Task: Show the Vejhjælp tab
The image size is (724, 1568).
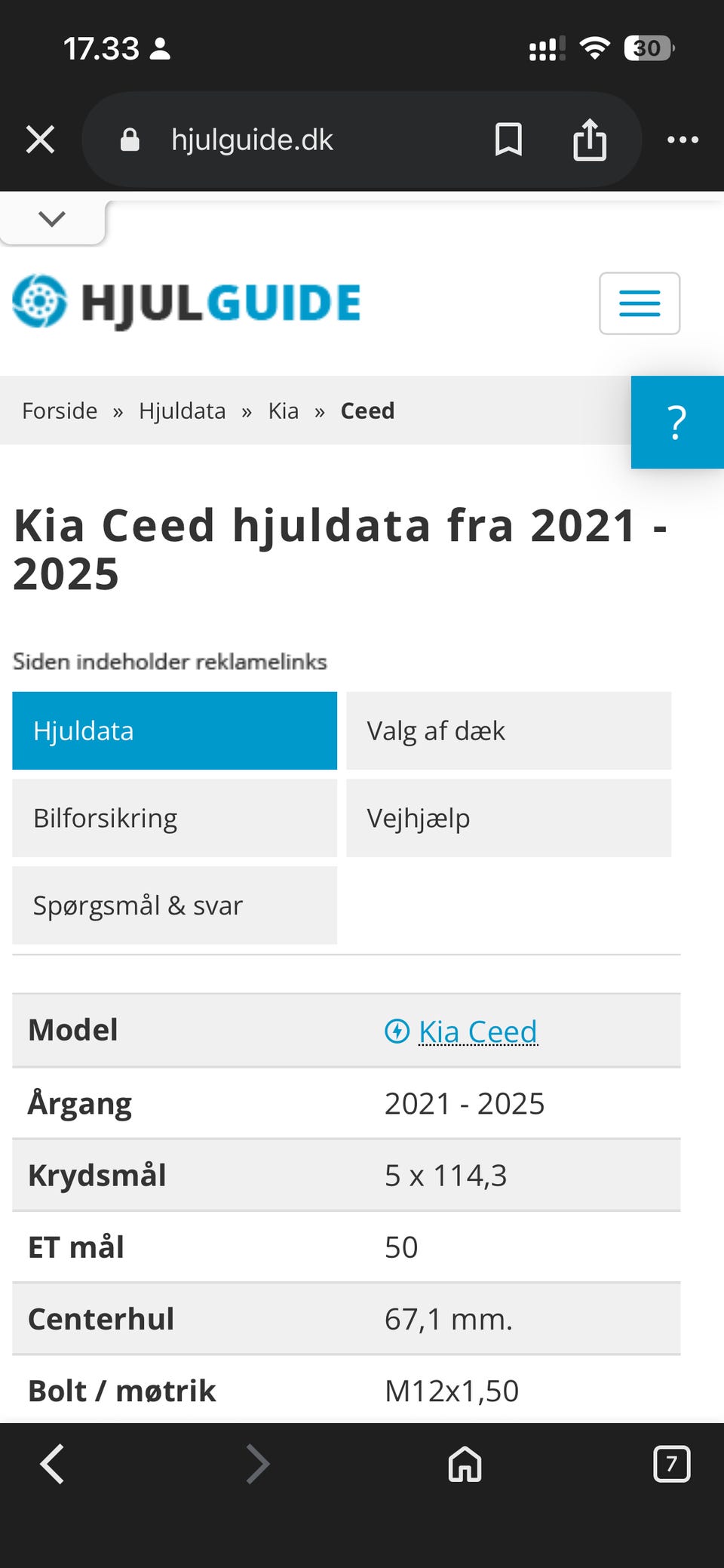Action: tap(508, 818)
